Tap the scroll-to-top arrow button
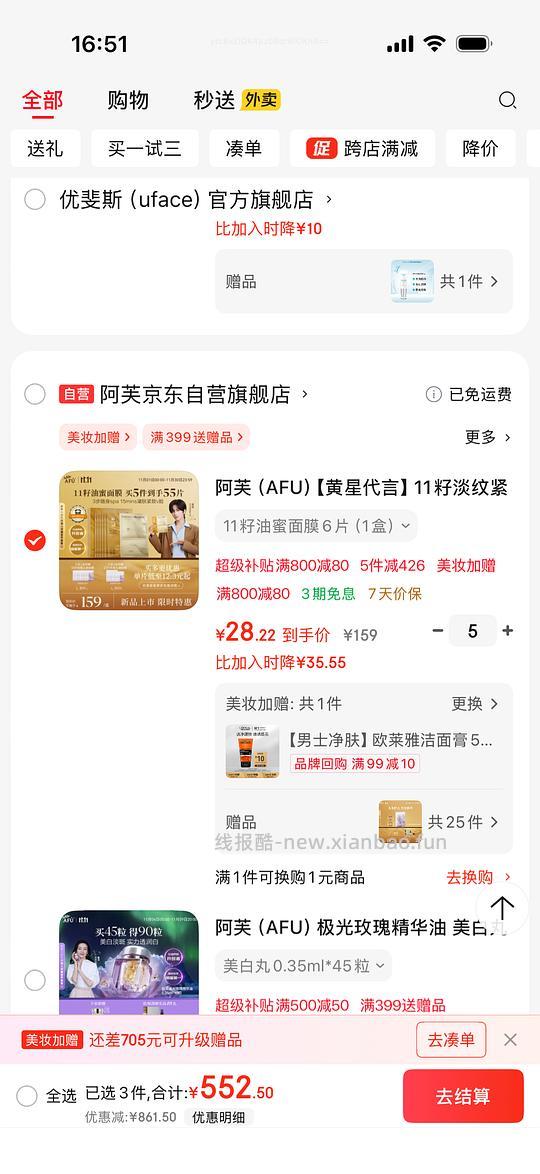Image resolution: width=540 pixels, height=1174 pixels. point(502,909)
